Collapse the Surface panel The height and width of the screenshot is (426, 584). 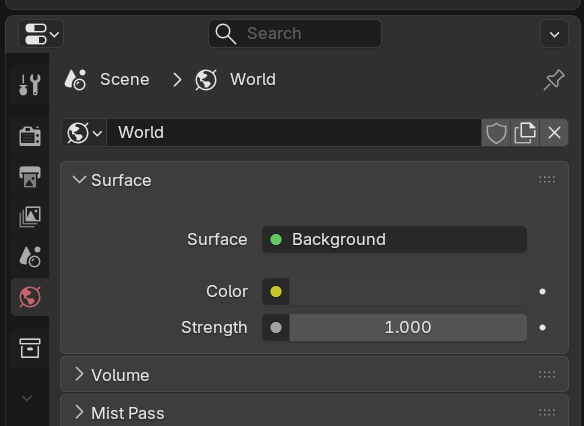pos(79,180)
